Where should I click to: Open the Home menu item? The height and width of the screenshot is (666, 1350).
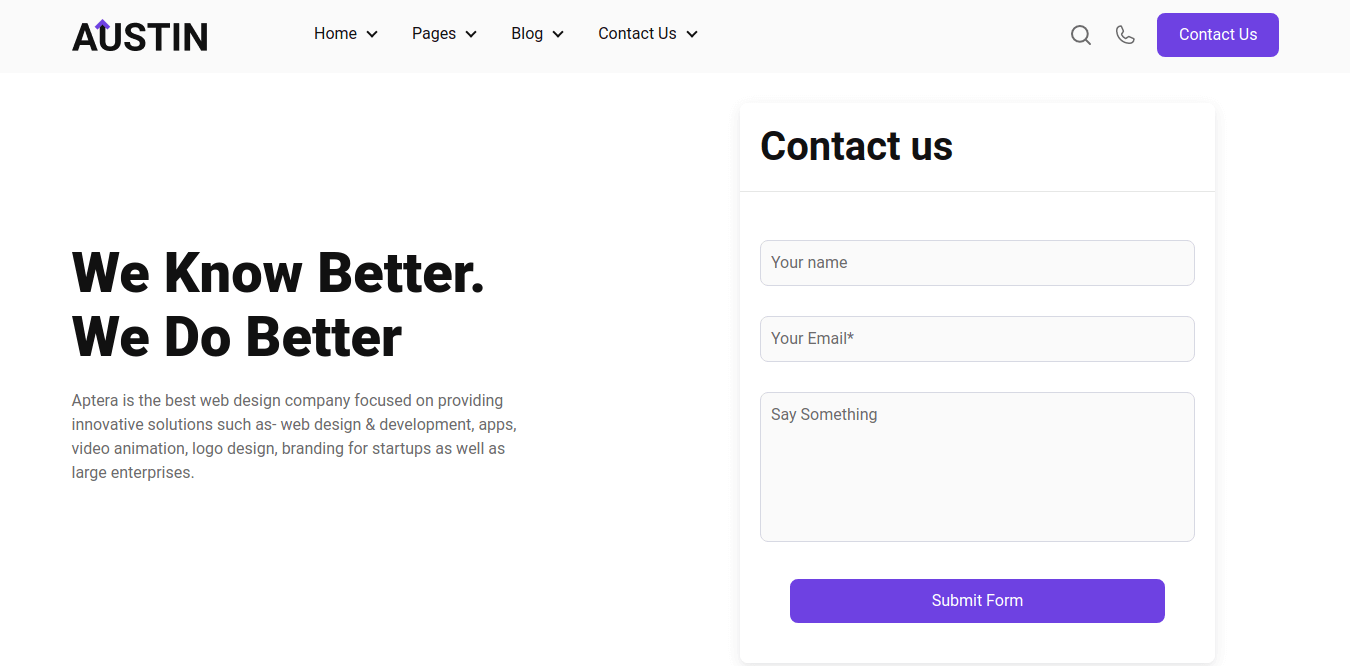335,34
